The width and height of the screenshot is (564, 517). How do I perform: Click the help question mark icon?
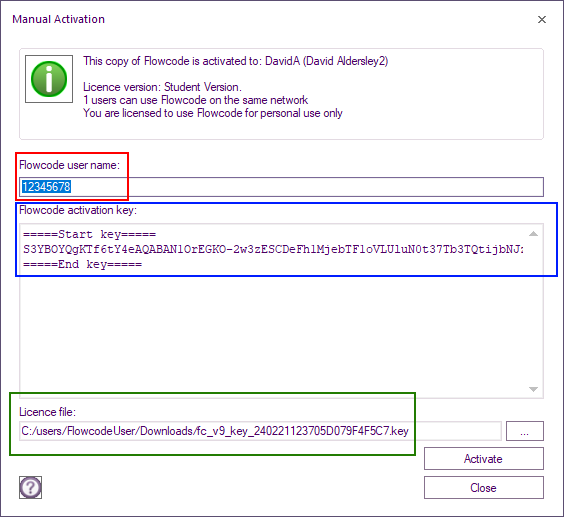coord(30,487)
